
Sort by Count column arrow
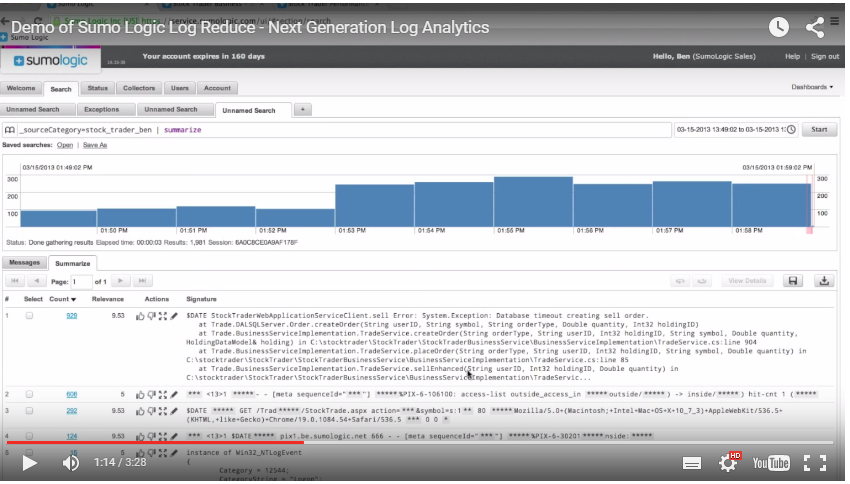74,300
